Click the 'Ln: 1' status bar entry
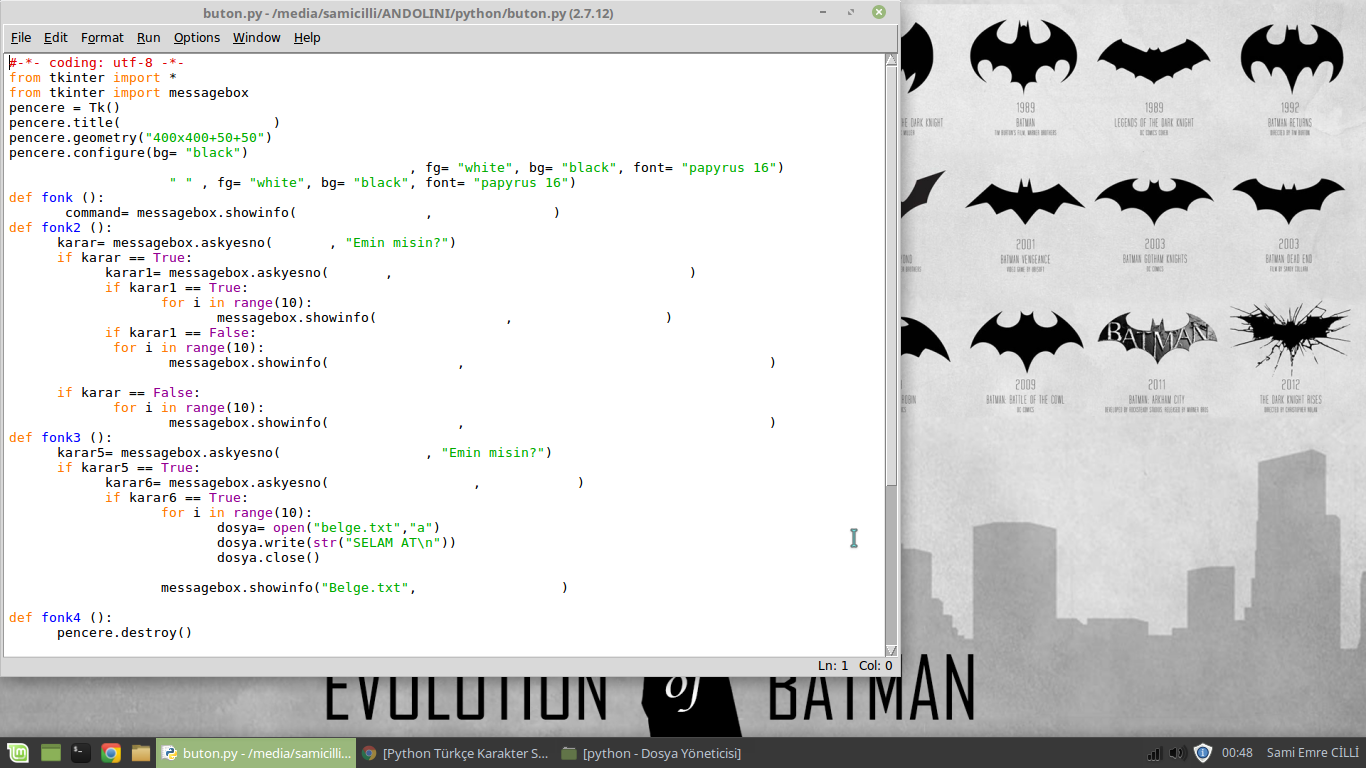This screenshot has height=768, width=1366. pos(832,665)
